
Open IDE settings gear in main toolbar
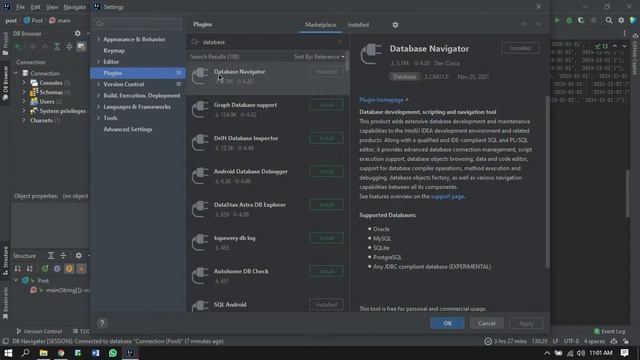tap(621, 20)
